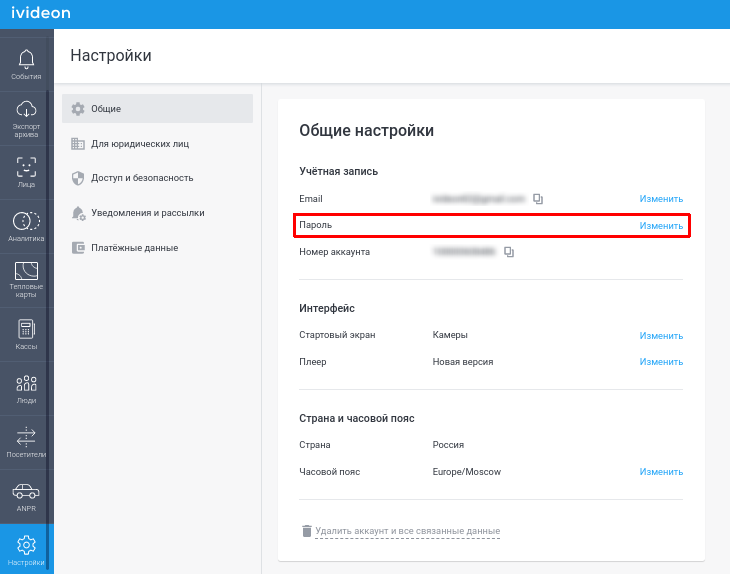Click the wallet icon for Платёжные данные

click(78, 248)
